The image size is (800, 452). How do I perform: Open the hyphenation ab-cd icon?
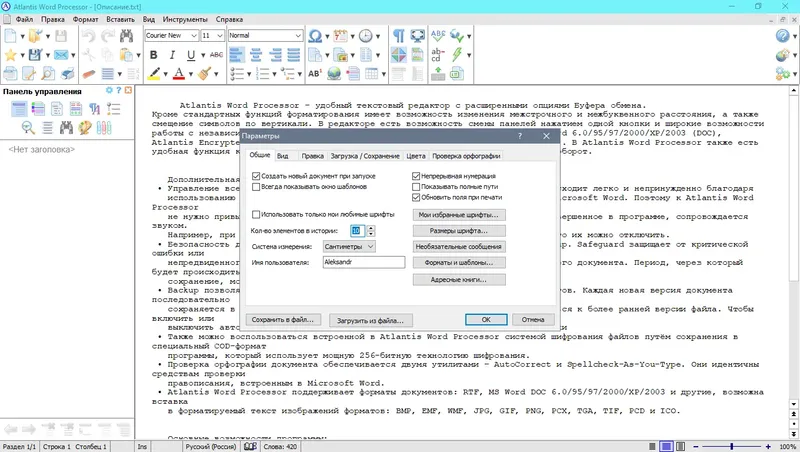point(438,55)
